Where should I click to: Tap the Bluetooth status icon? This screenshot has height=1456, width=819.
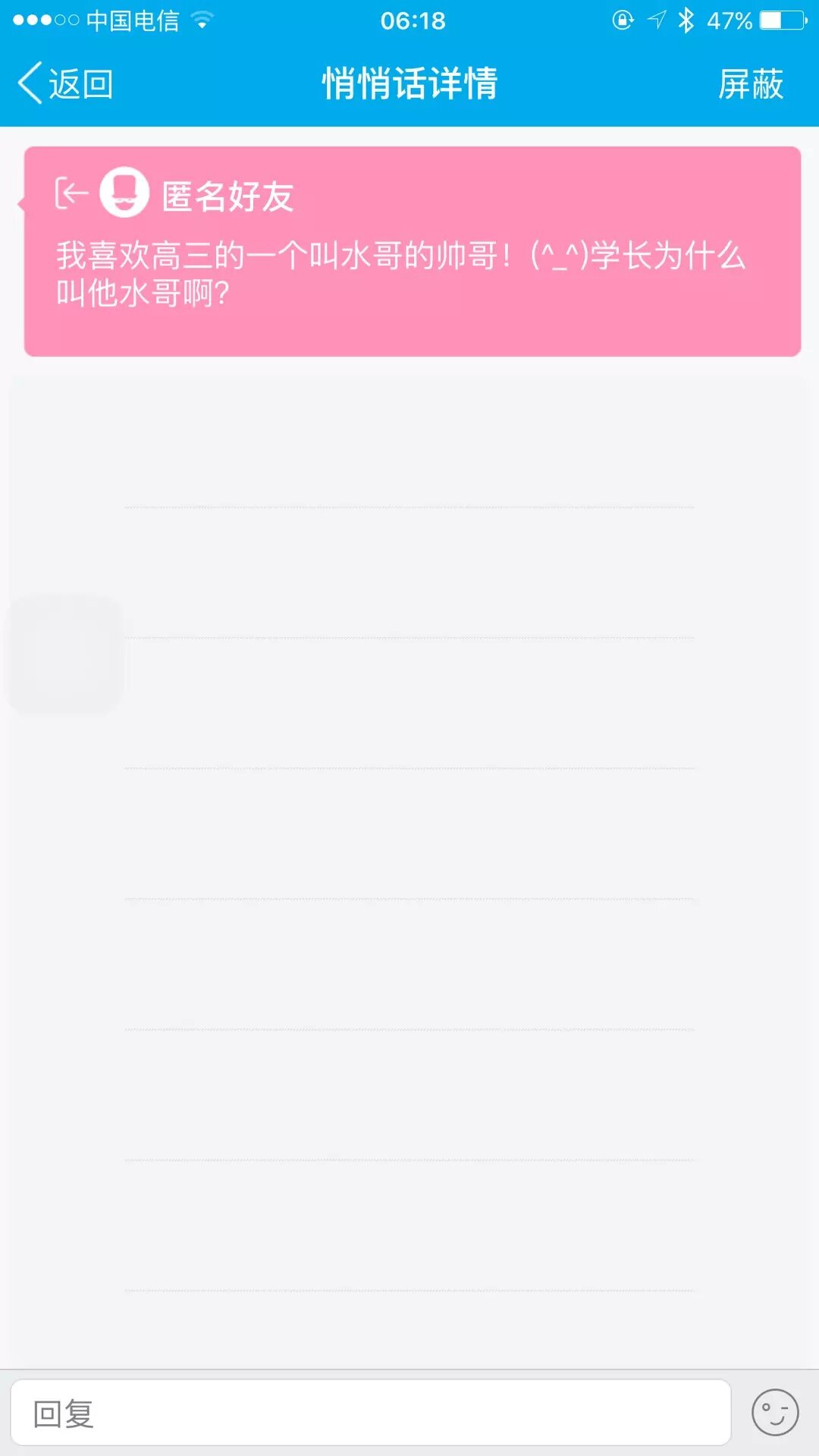(x=686, y=20)
